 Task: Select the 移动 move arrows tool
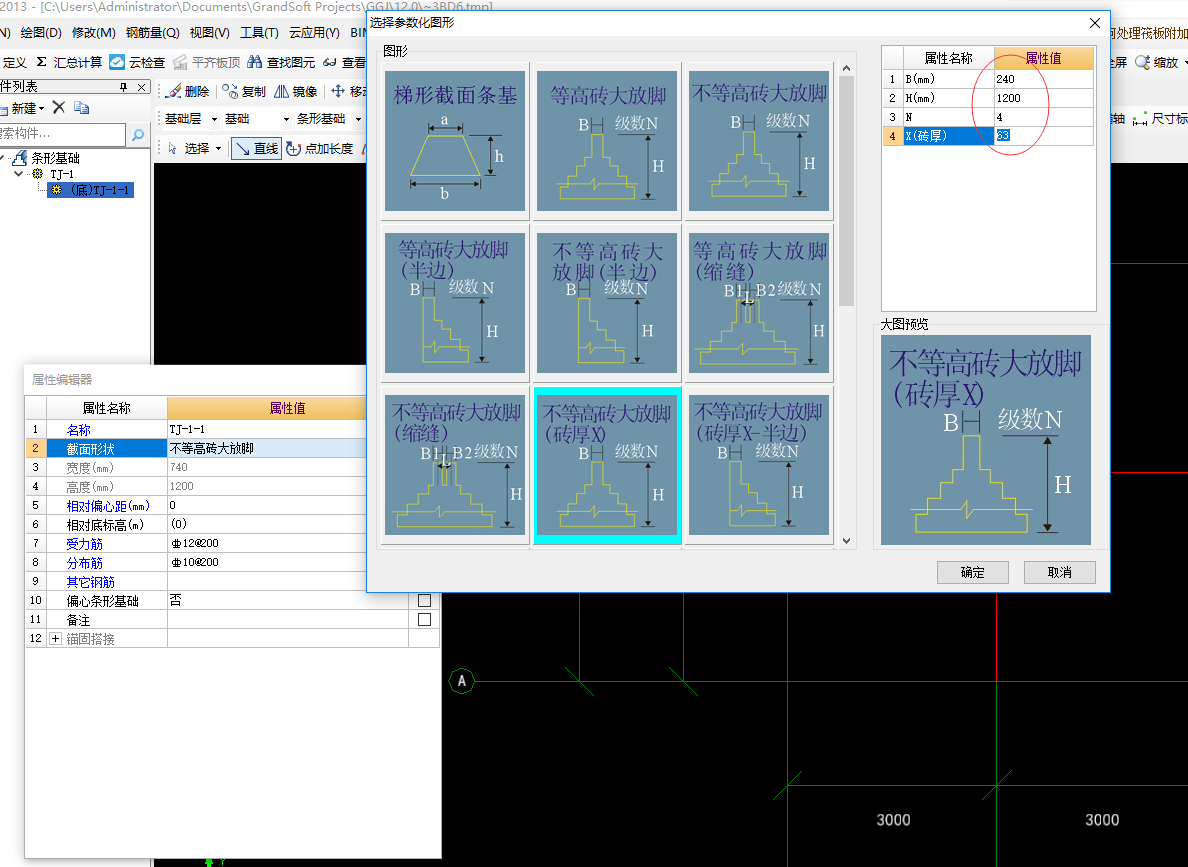pyautogui.click(x=338, y=92)
